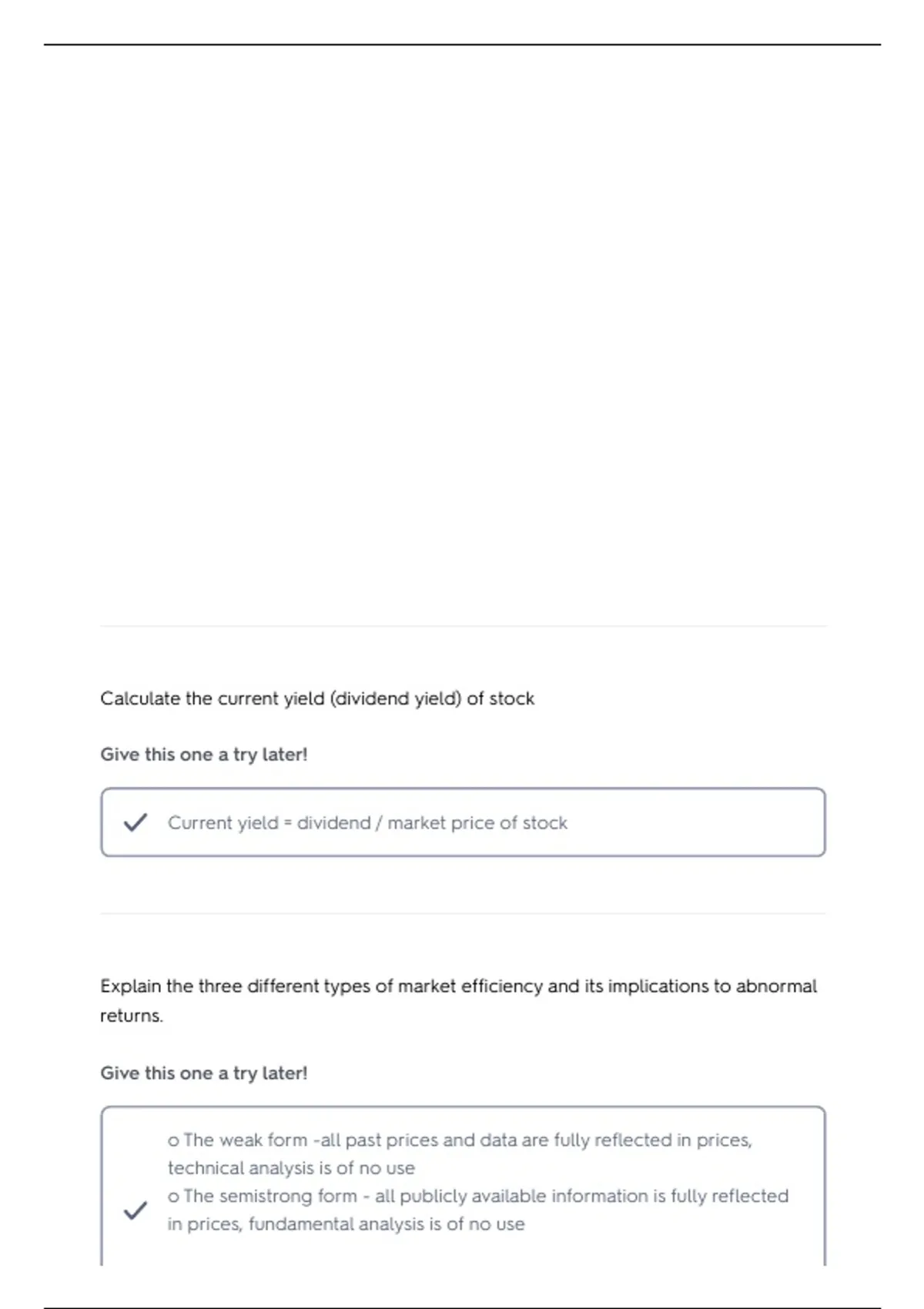Viewport: 924px width, 1309px height.
Task: Click the checkmark beside market efficiency answer
Action: point(136,1210)
